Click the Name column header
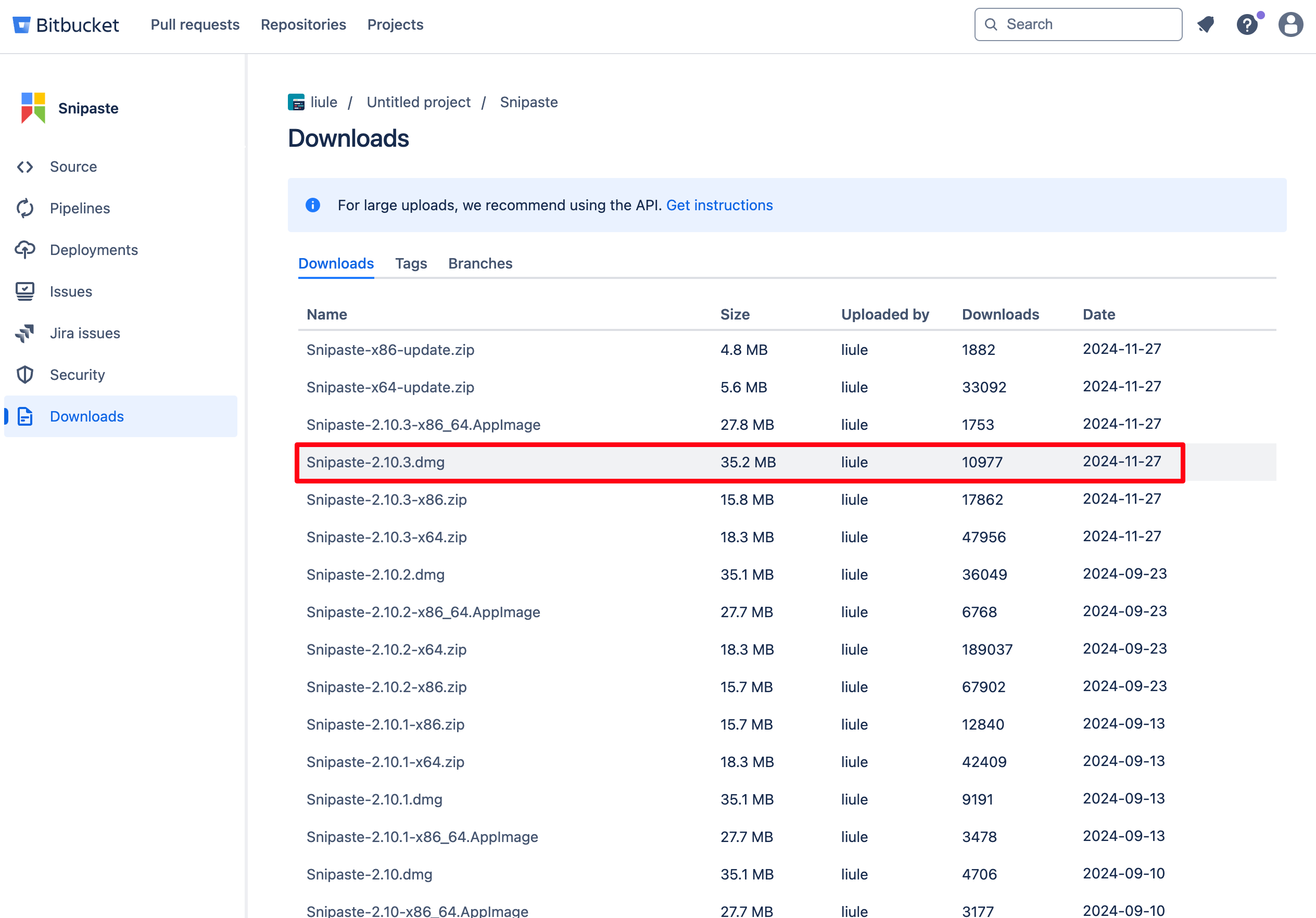 pyautogui.click(x=327, y=315)
